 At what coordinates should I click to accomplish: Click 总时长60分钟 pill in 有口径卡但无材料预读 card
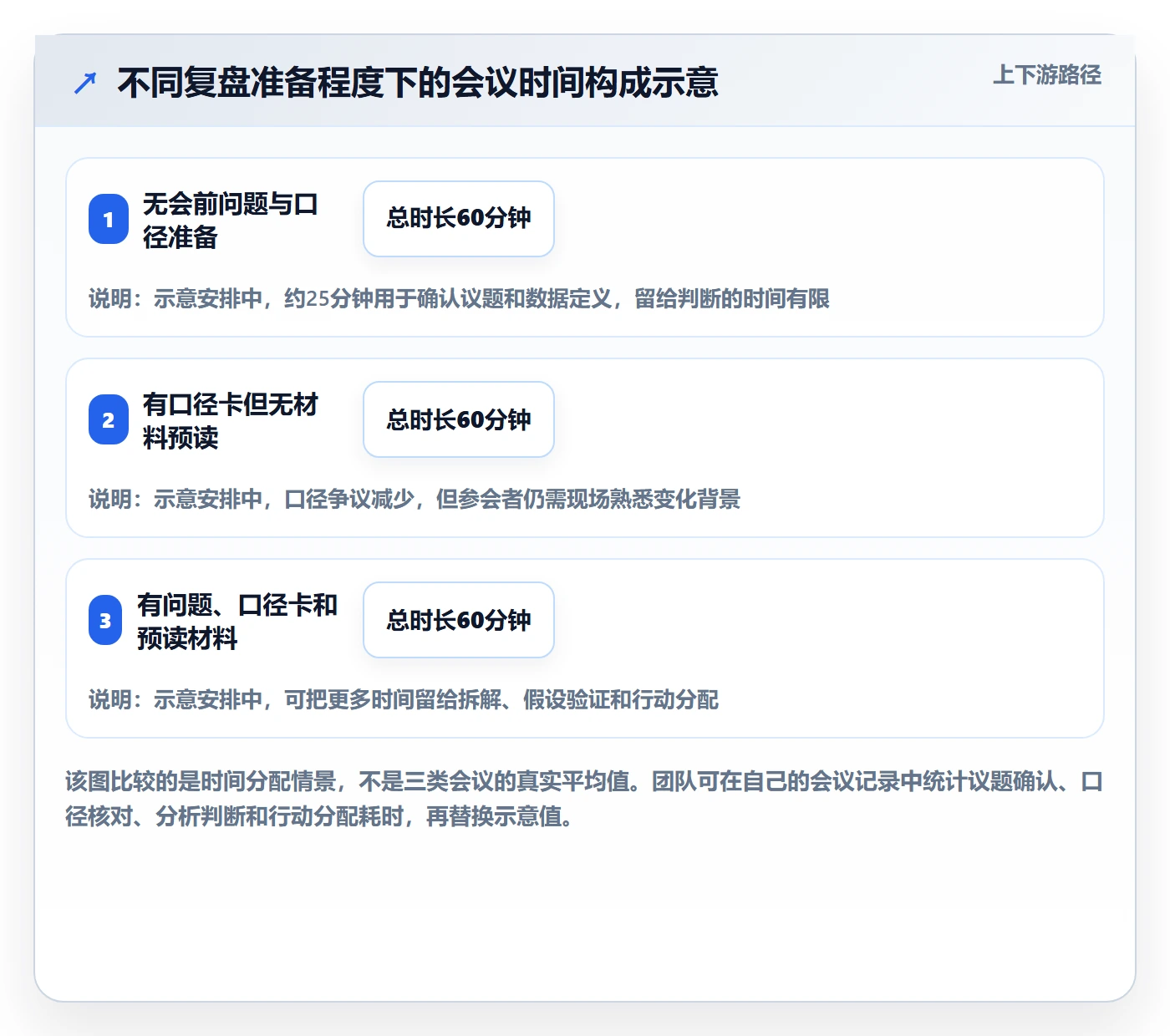coord(459,419)
